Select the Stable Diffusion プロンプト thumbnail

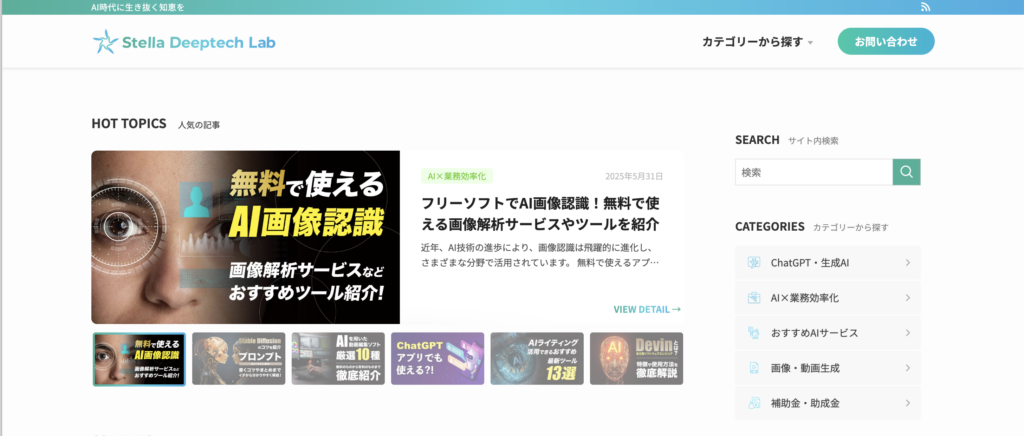pyautogui.click(x=238, y=359)
